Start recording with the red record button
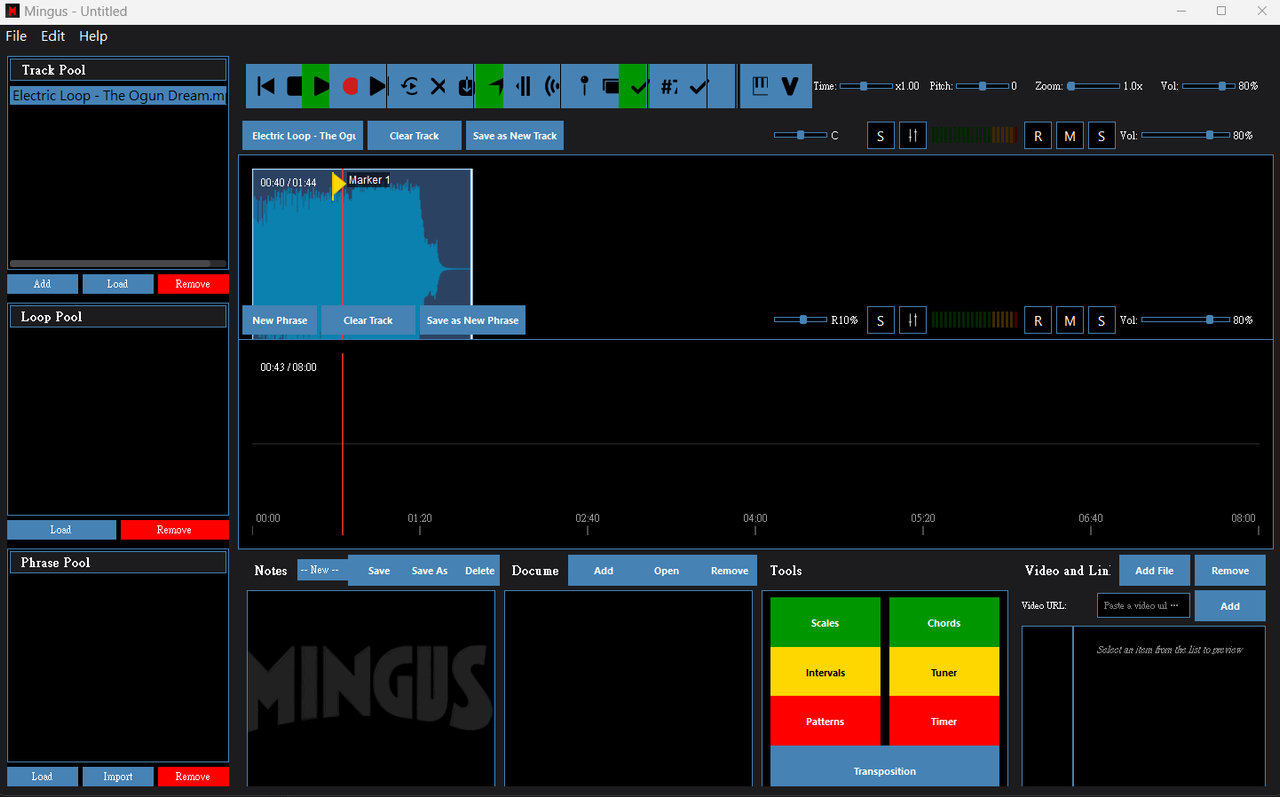This screenshot has height=797, width=1280. [350, 87]
